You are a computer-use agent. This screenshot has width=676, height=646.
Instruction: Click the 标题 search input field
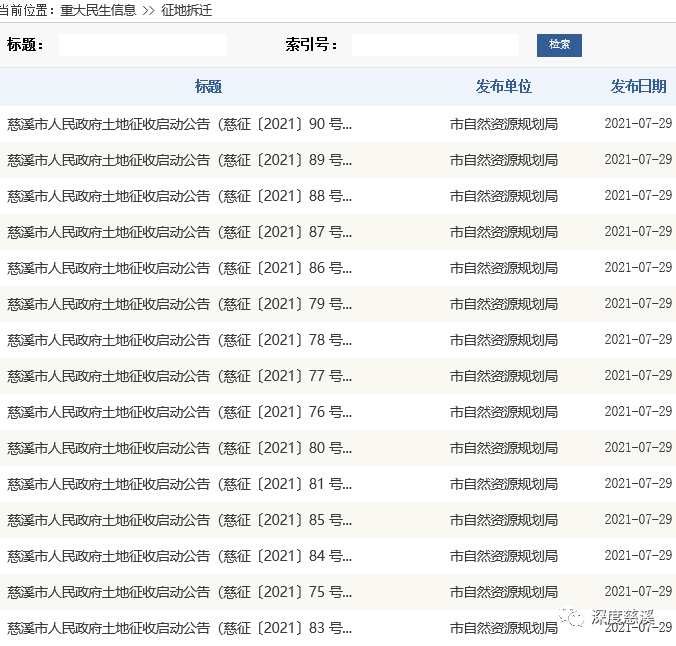143,45
